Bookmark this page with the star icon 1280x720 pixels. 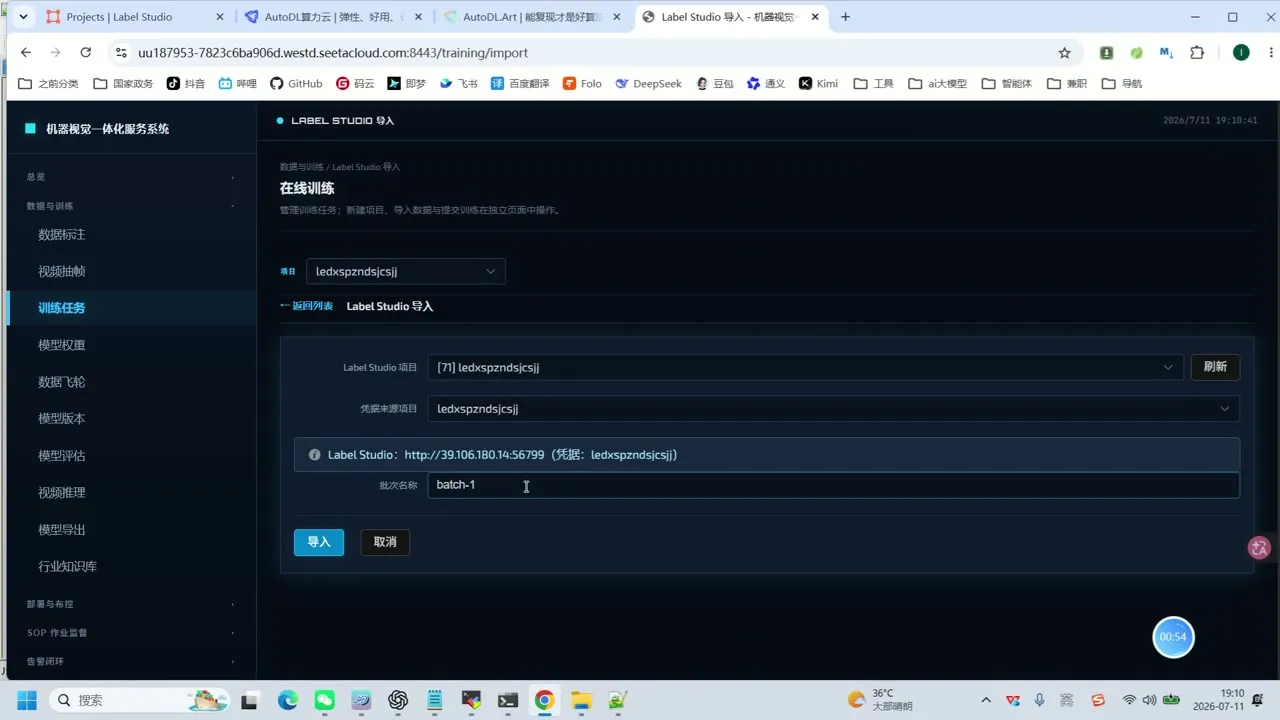point(1064,53)
